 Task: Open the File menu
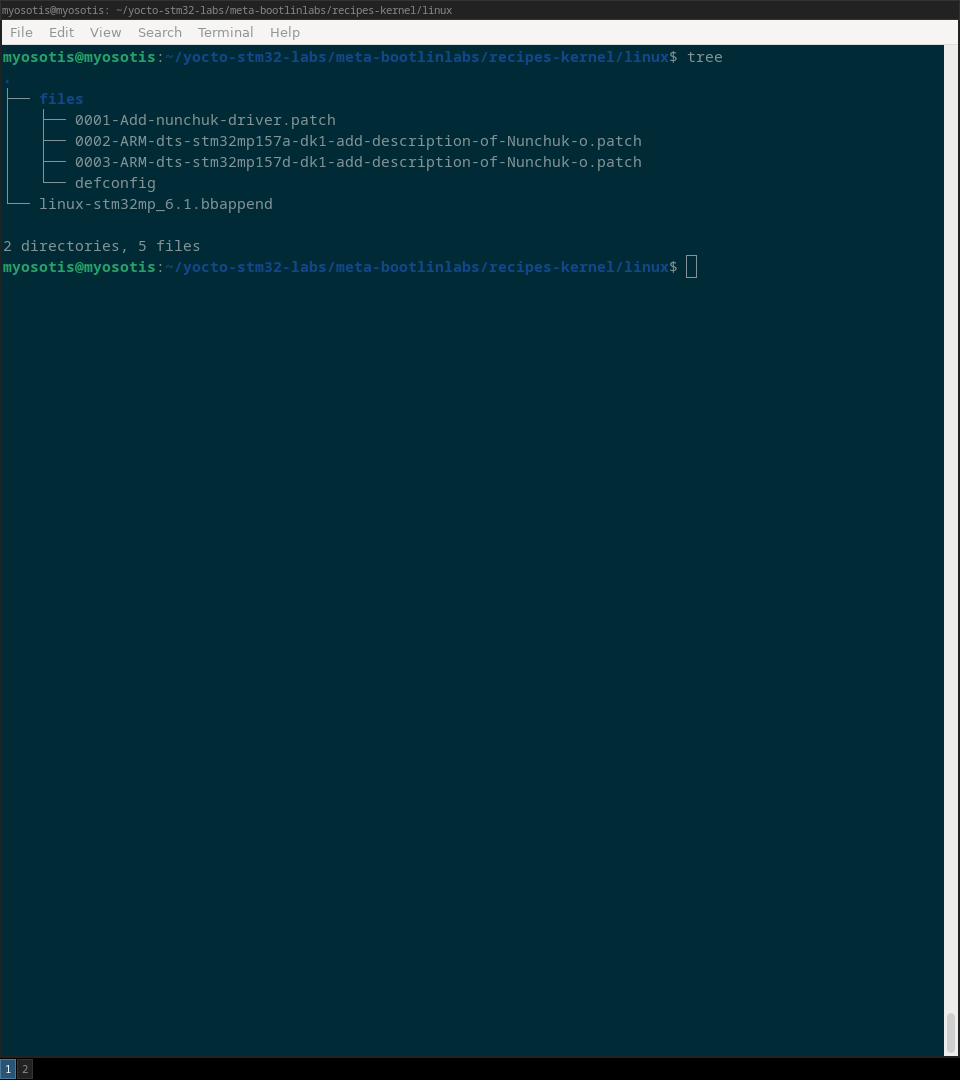click(21, 32)
